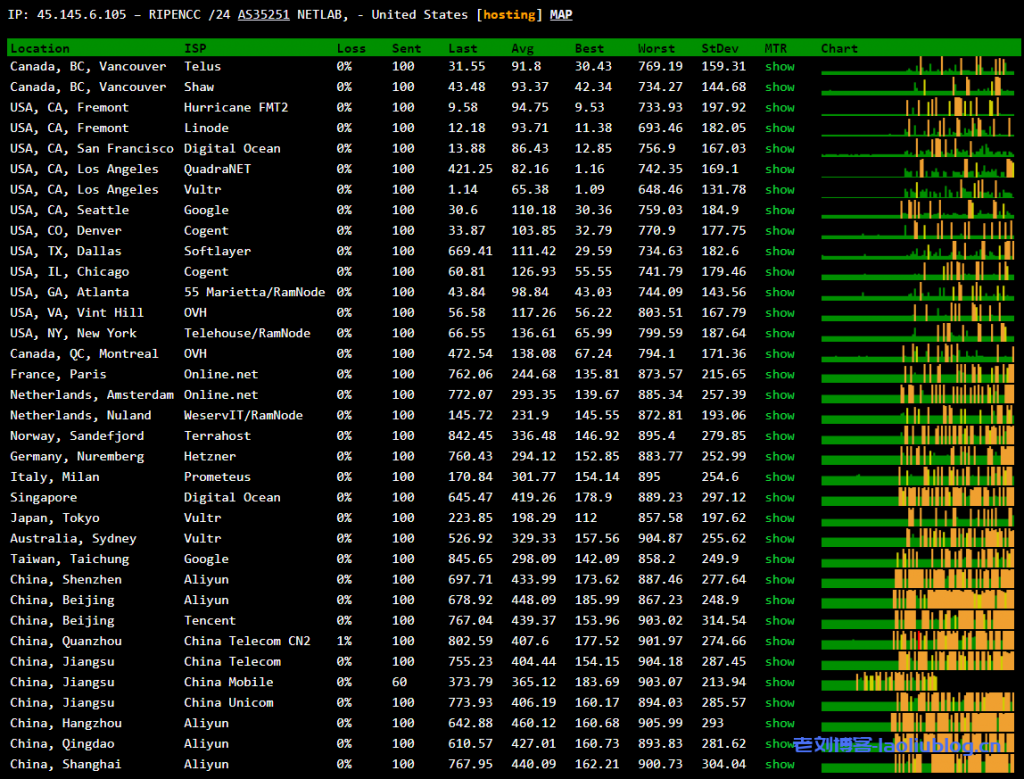
Task: Open MTR for Quanzhou China Telecom CN2
Action: 779,641
